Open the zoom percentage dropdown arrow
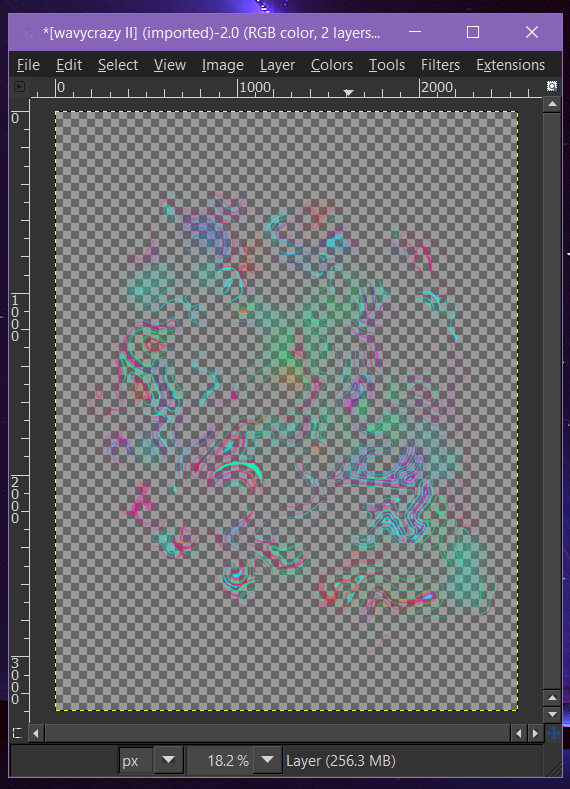 (268, 760)
